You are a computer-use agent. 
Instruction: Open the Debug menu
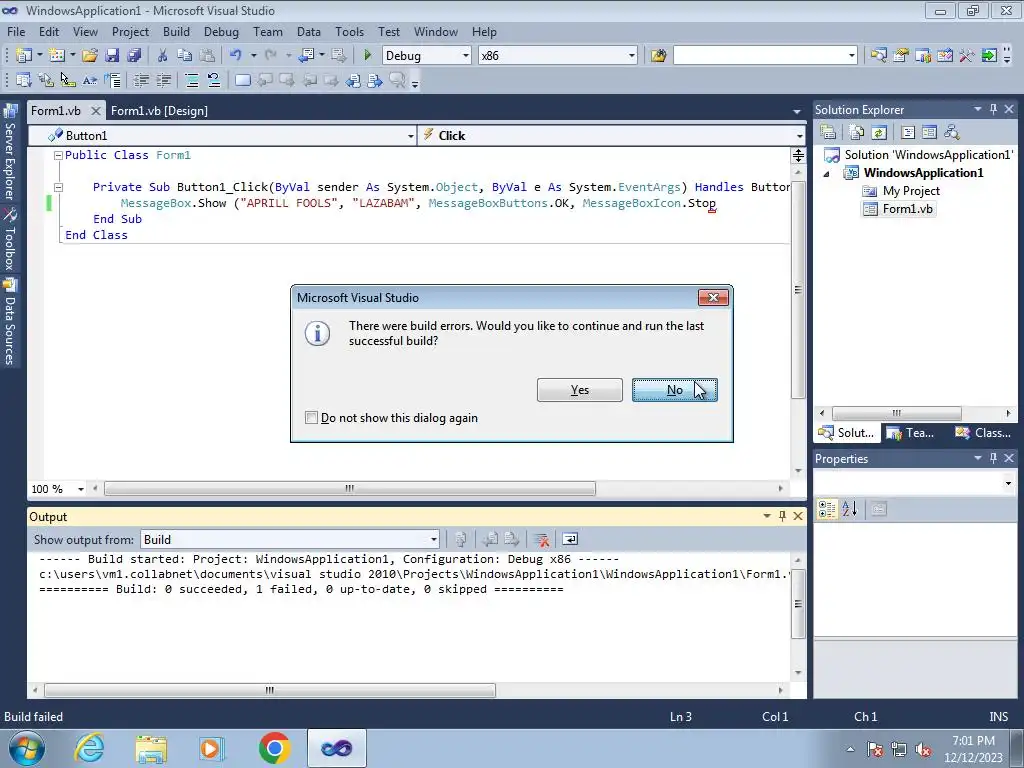pos(221,31)
